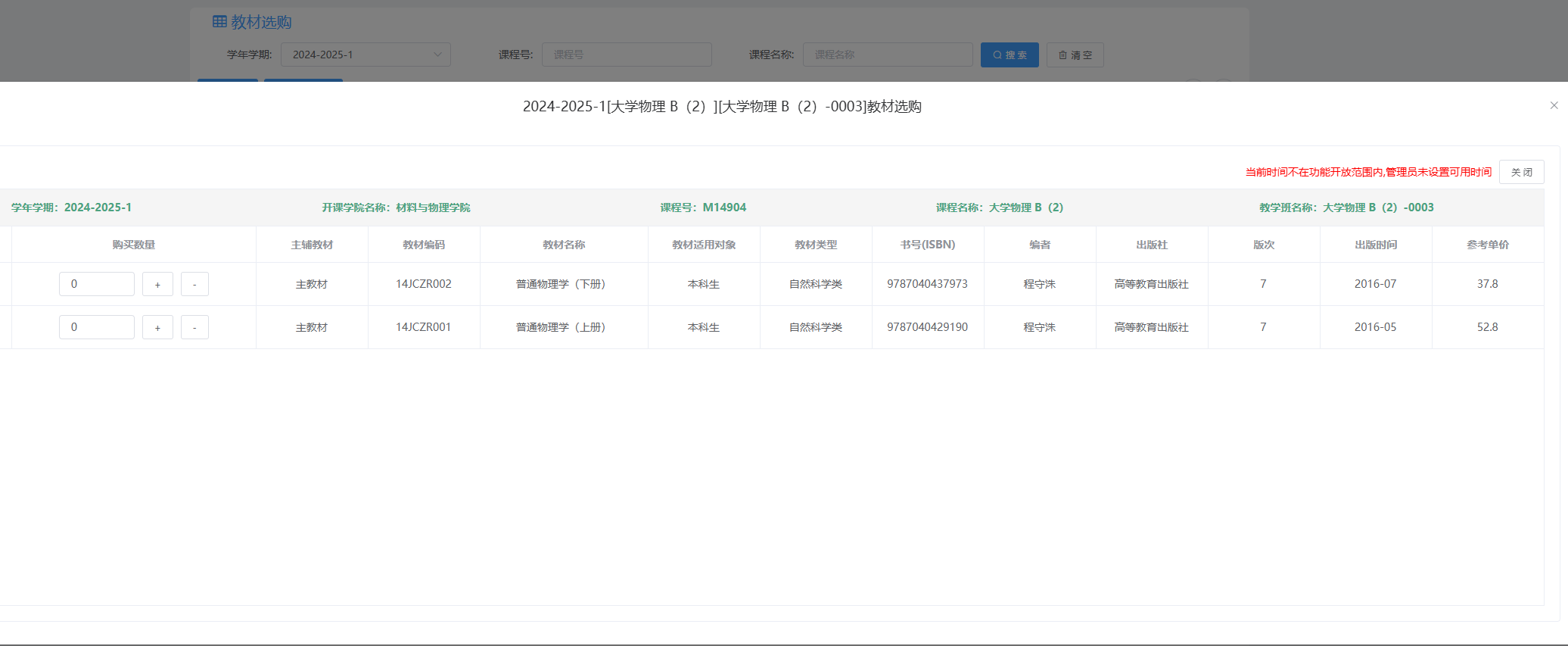The height and width of the screenshot is (646, 1568).
Task: Click green 学年学期 2024-2025-1 info label
Action: (x=71, y=208)
